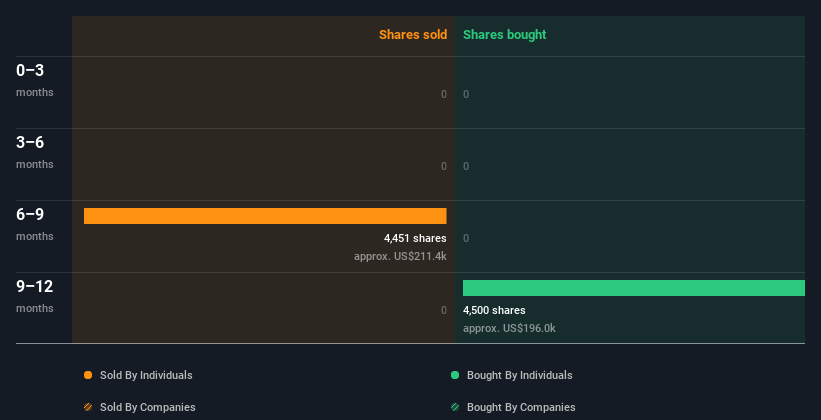Toggle the Sold By Companies legend label
821x420 pixels.
coord(148,407)
